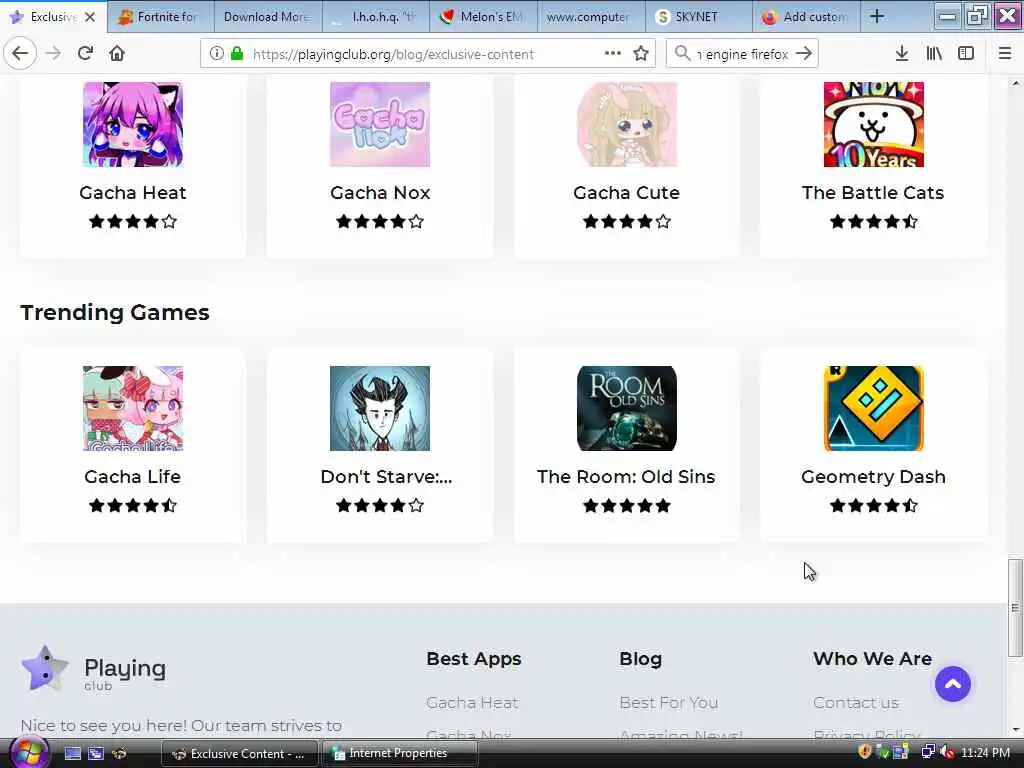
Task: Click the Gacha Cute card title
Action: pos(626,193)
